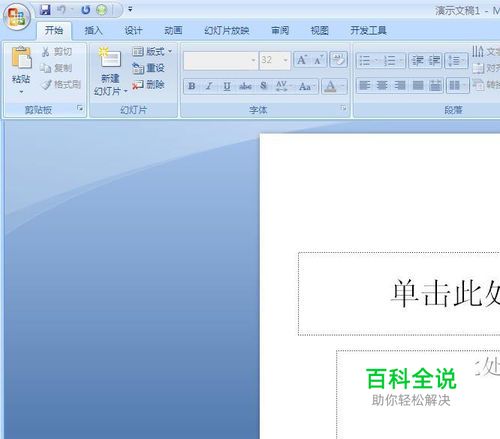Click the text direction icon
This screenshot has width=500, height=439.
coord(478,51)
